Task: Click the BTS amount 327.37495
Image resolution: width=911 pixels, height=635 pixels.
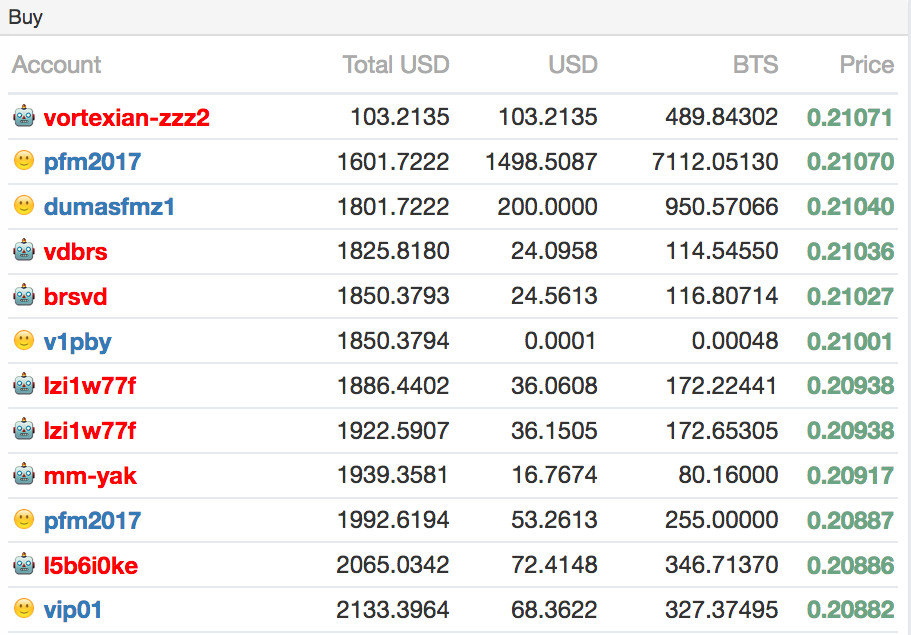Action: 722,610
